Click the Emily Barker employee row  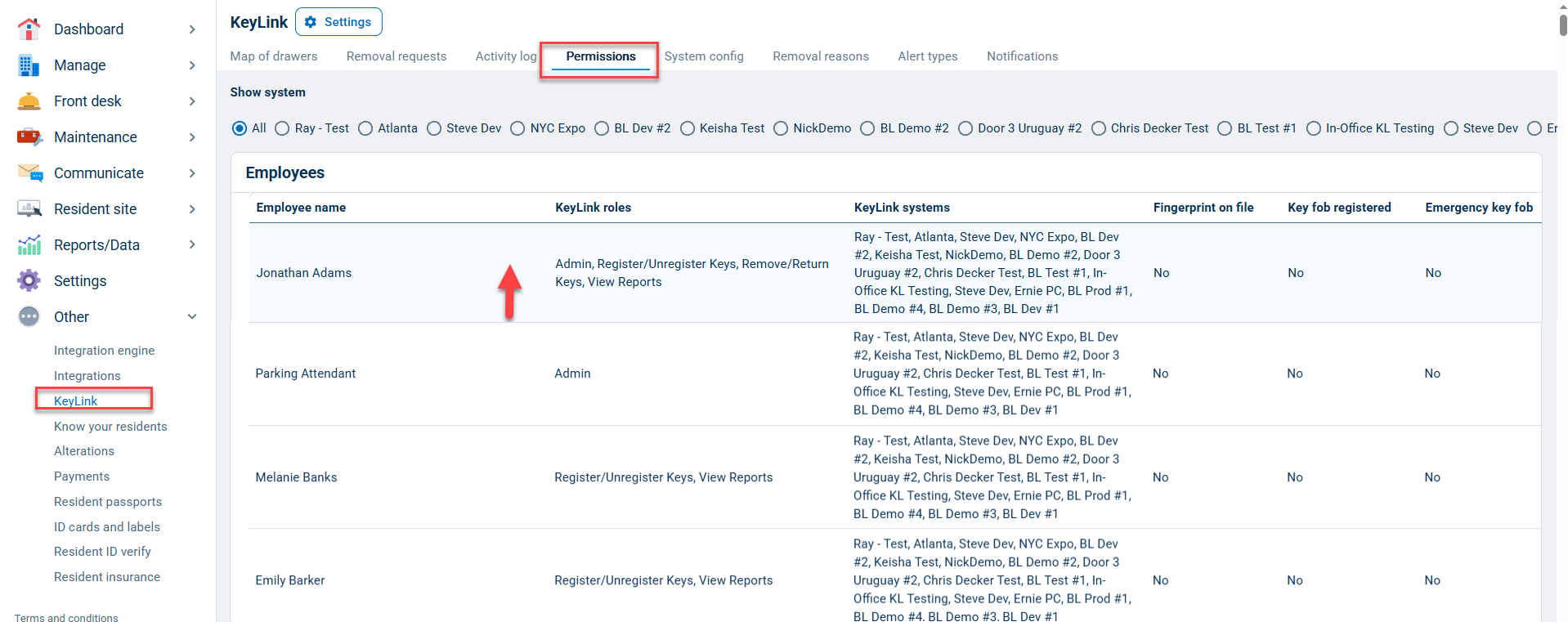[x=895, y=575]
